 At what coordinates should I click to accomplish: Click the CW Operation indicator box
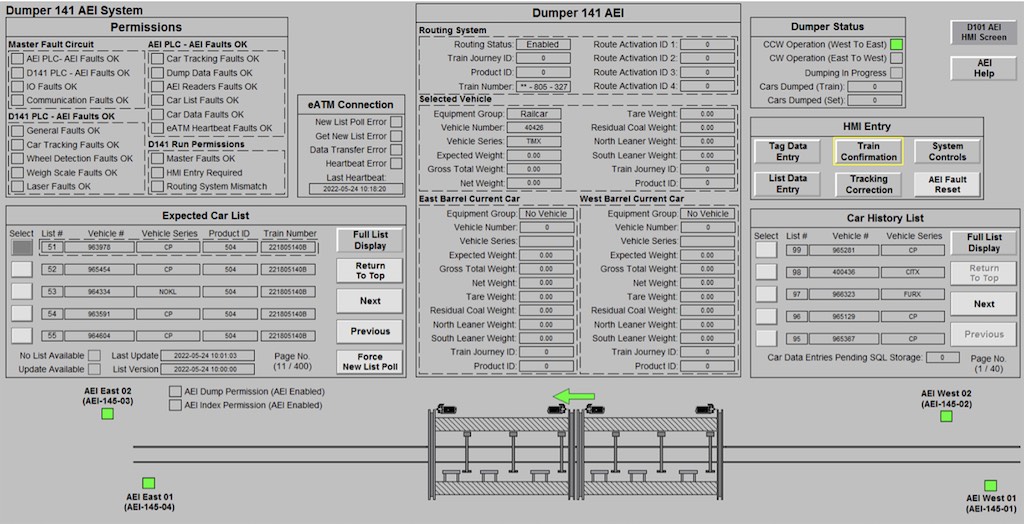[x=897, y=58]
